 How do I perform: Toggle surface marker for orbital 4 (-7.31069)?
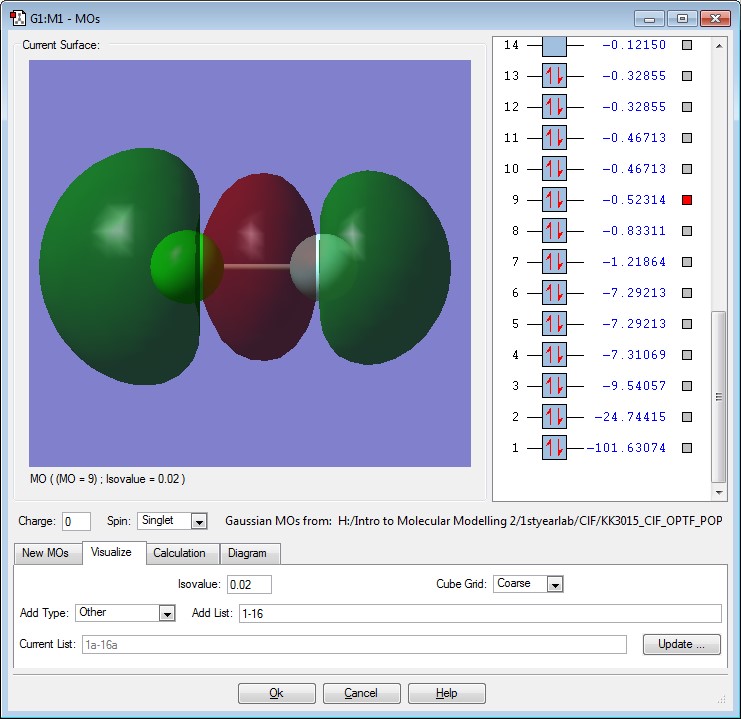pyautogui.click(x=687, y=355)
